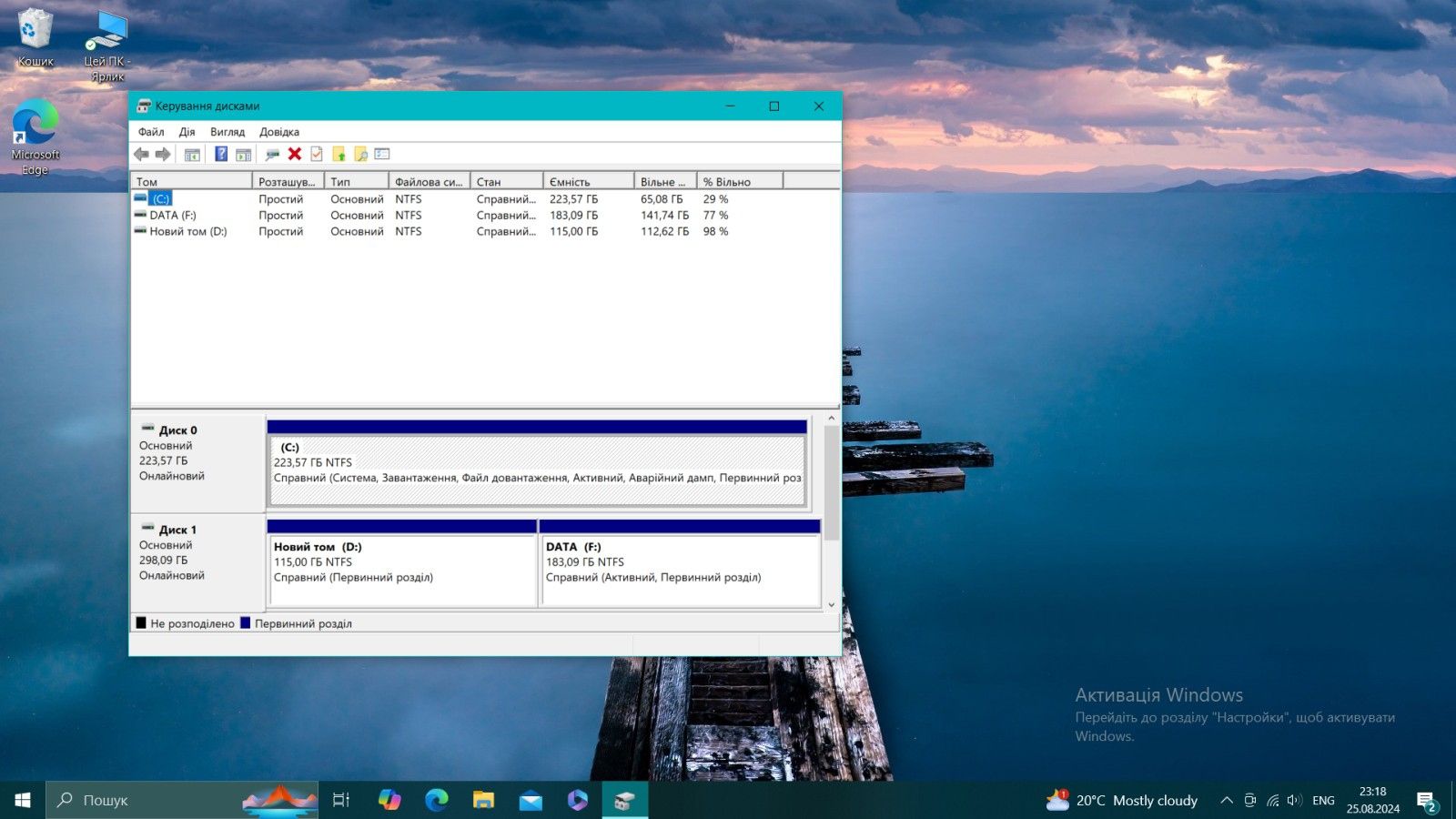
Task: Click the drive icon left of the red X
Action: click(x=272, y=155)
